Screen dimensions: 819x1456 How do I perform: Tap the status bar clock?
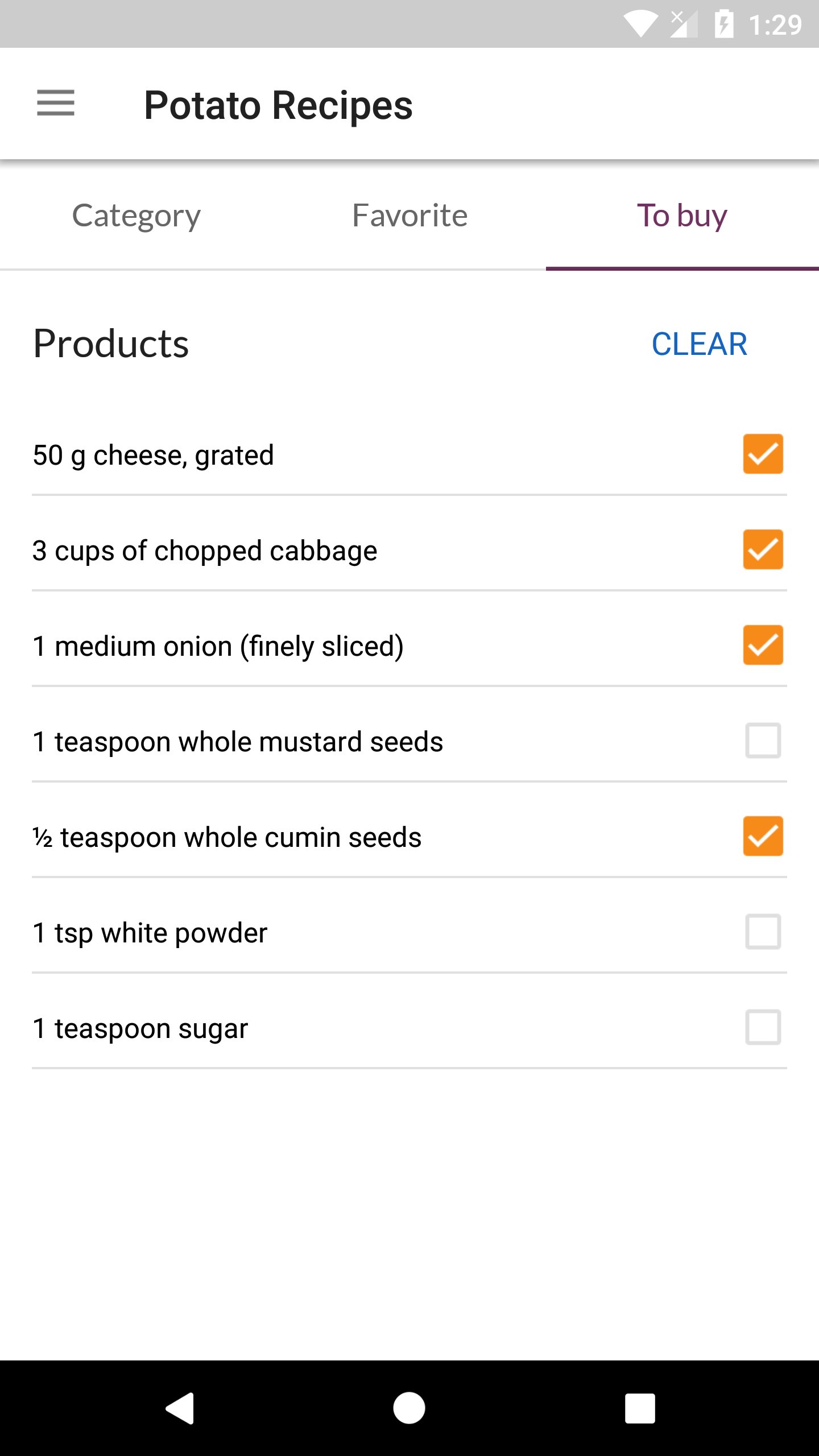click(775, 24)
